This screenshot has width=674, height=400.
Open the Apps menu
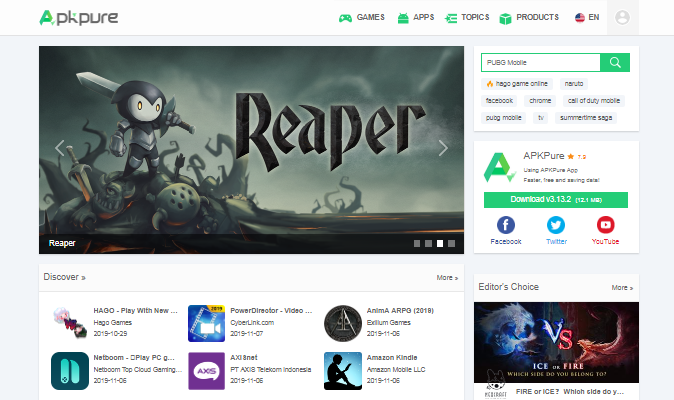point(423,18)
